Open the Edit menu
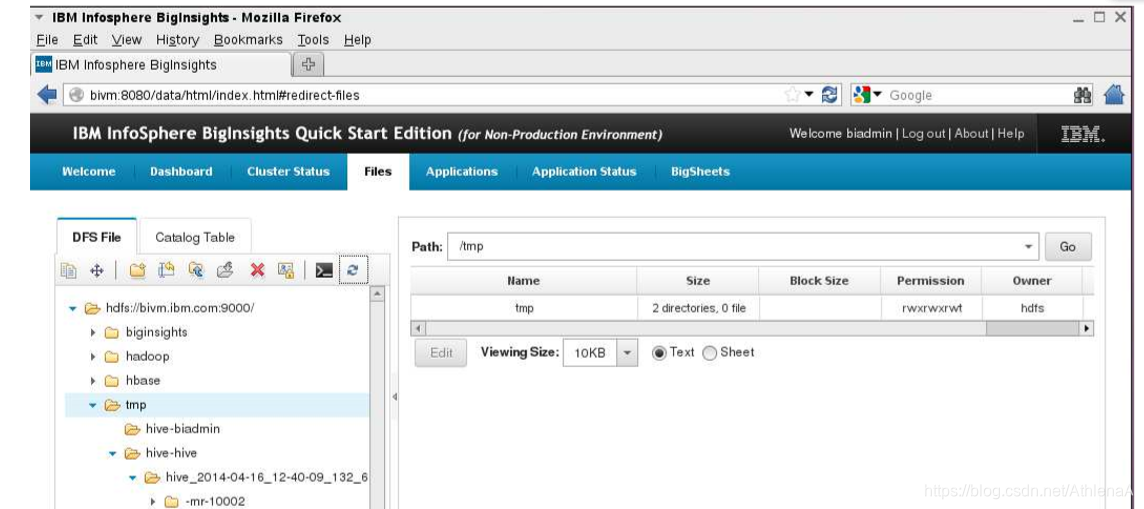Viewport: 1144px width, 509px height. [85, 40]
